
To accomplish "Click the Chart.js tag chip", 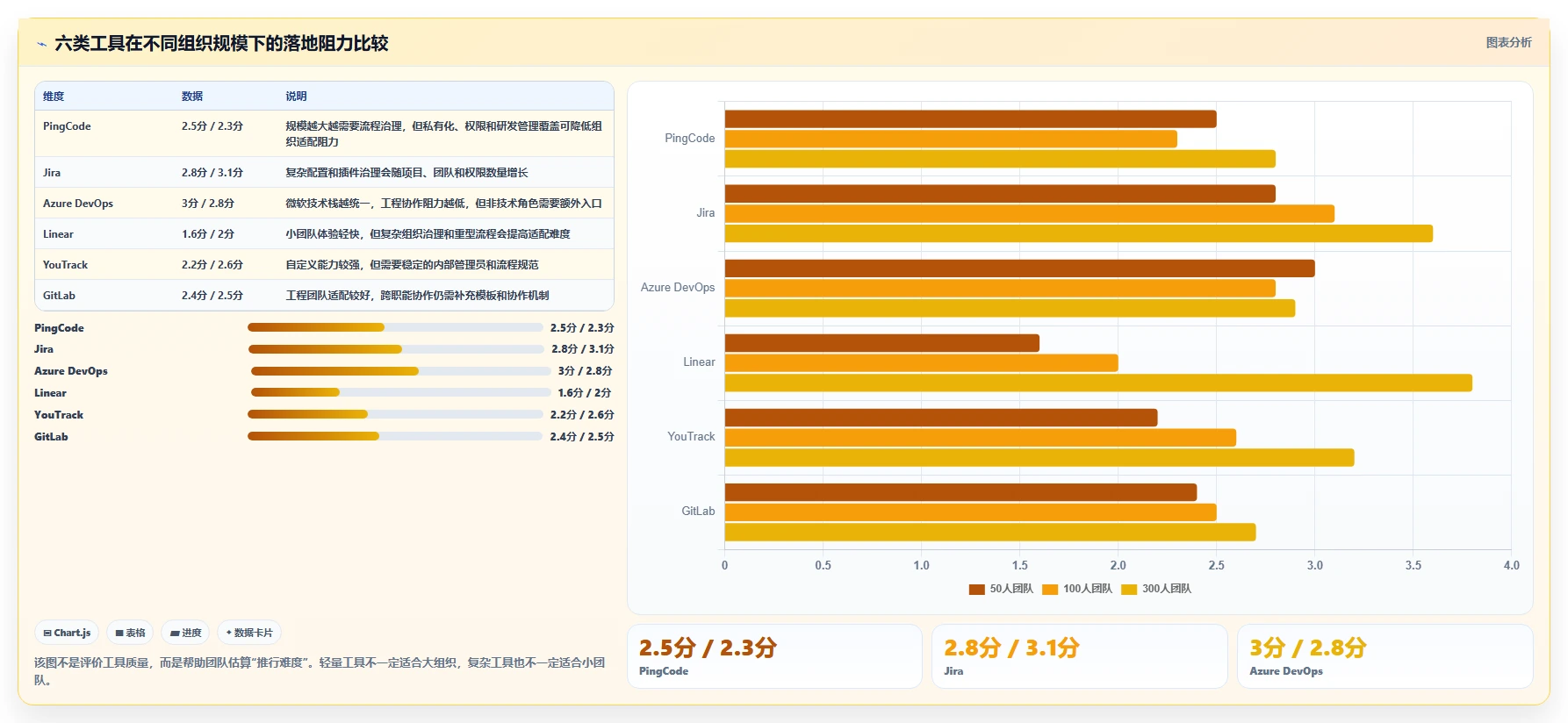I will tap(67, 633).
